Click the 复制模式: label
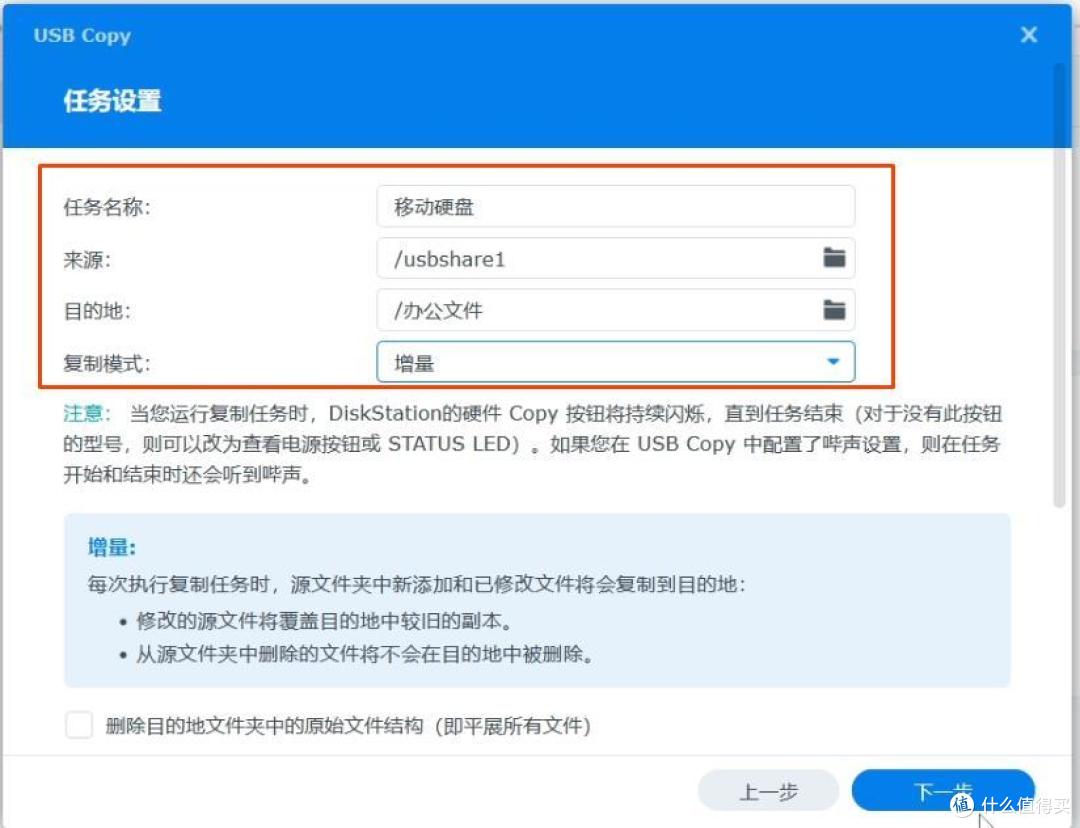The width and height of the screenshot is (1080, 828). pos(107,363)
